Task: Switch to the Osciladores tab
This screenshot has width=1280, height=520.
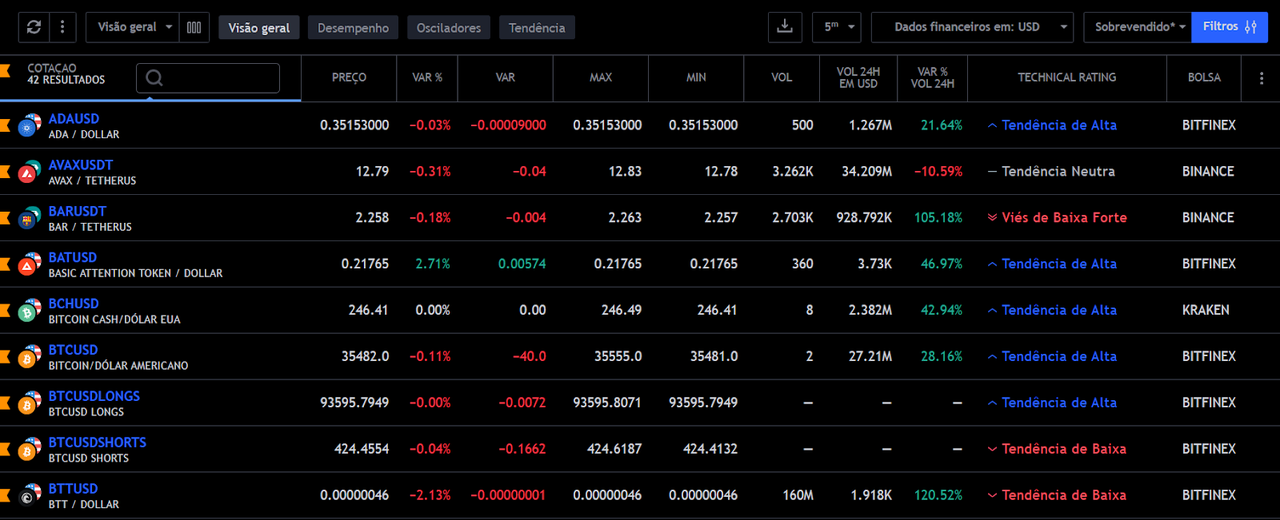Action: 448,28
